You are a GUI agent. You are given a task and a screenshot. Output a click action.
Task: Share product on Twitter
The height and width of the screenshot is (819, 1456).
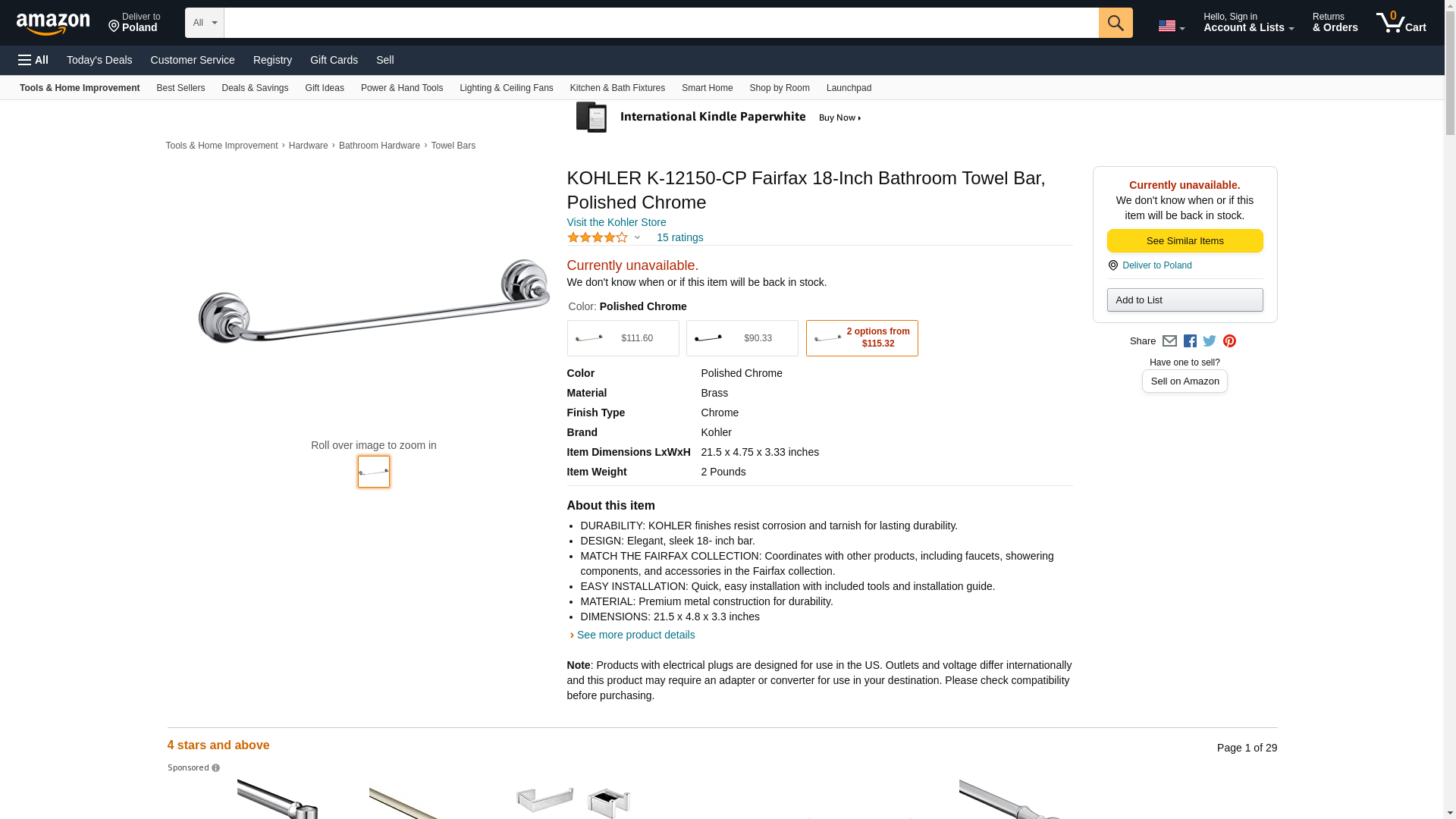pos(1210,341)
